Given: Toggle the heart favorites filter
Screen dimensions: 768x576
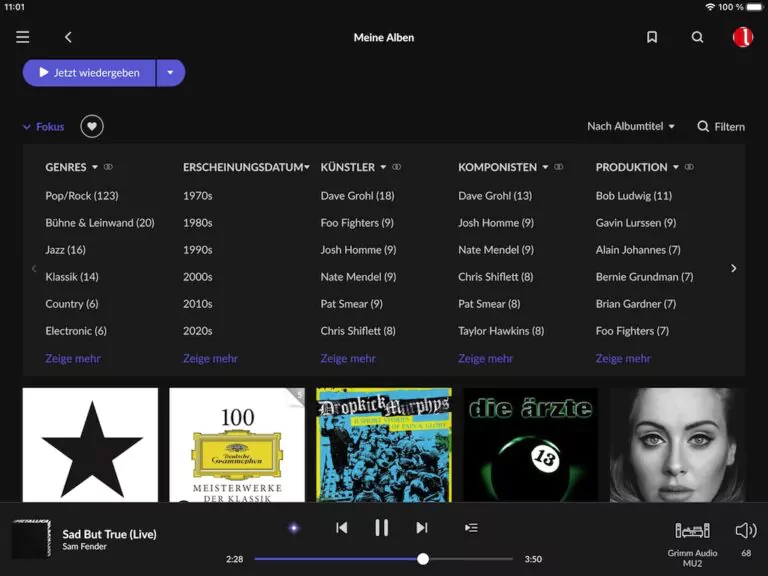Looking at the screenshot, I should click(92, 126).
